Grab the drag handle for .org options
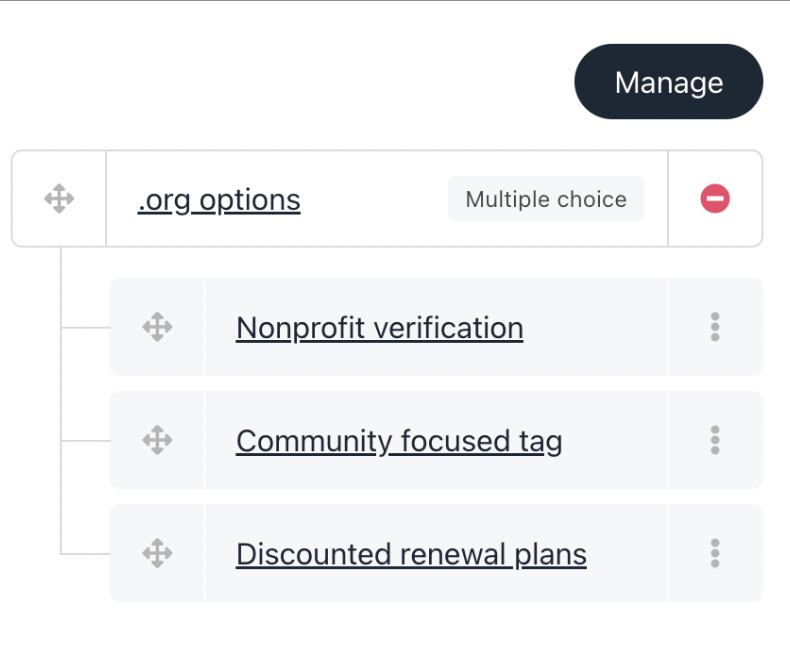This screenshot has height=652, width=790. click(59, 198)
